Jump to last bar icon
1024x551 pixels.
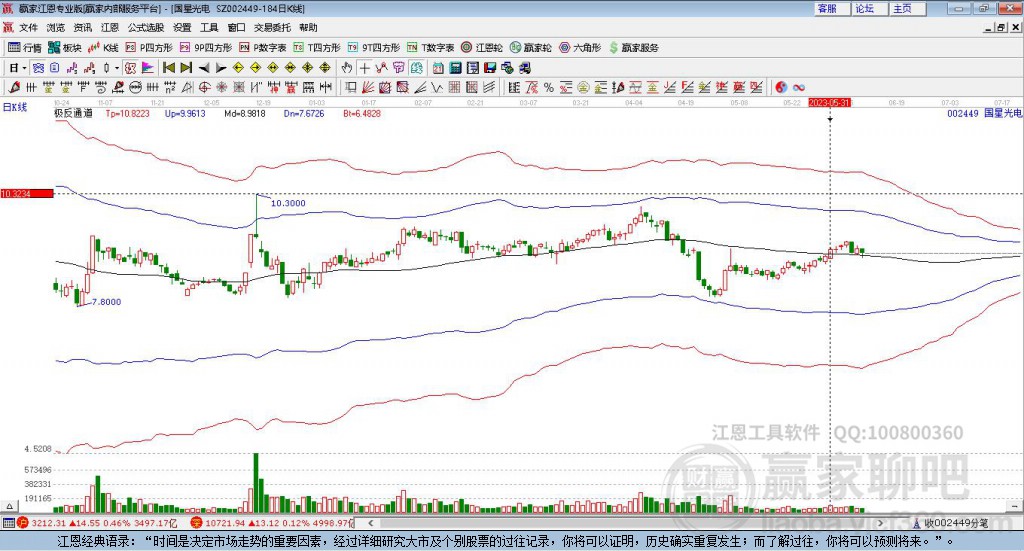click(186, 68)
